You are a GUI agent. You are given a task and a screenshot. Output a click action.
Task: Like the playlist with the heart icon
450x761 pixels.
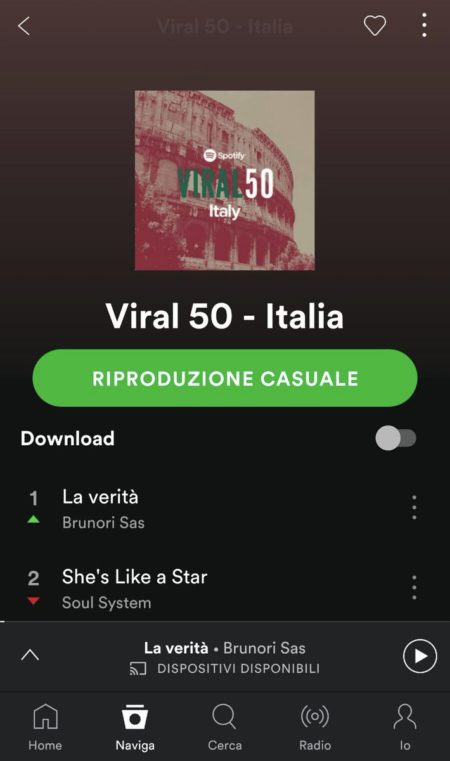(x=375, y=25)
